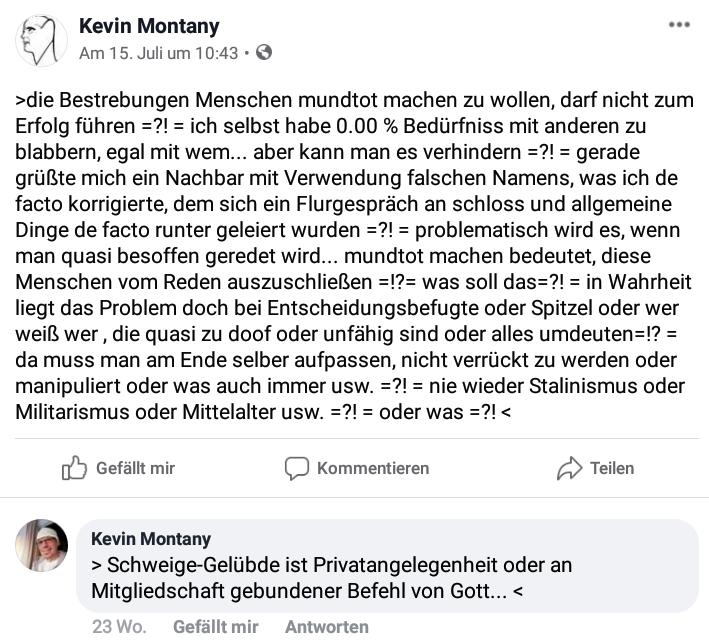This screenshot has height=641, width=709.
Task: Open the post timestamp '15. Juli um 10:43'
Action: 159,53
